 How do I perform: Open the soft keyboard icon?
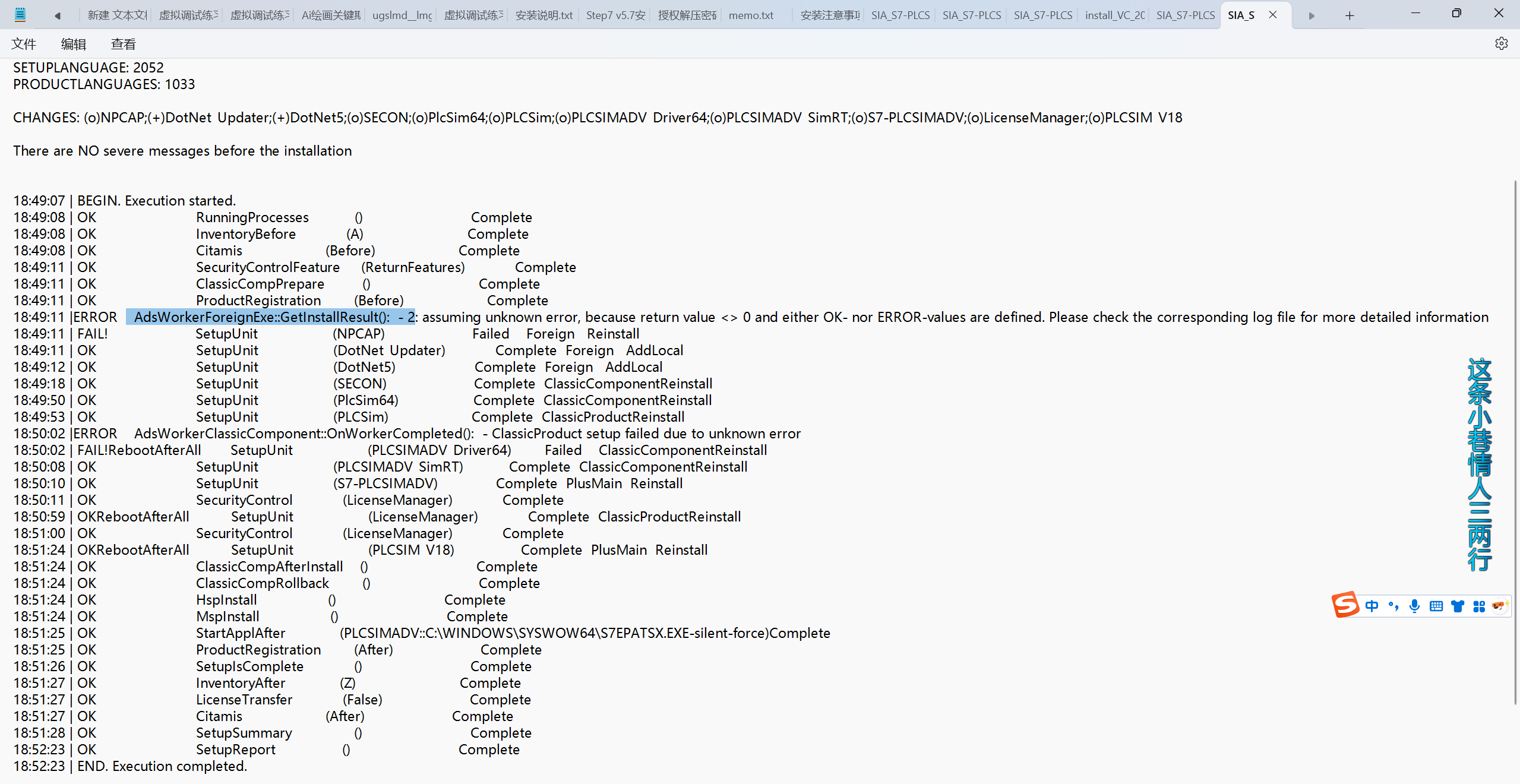click(1436, 606)
